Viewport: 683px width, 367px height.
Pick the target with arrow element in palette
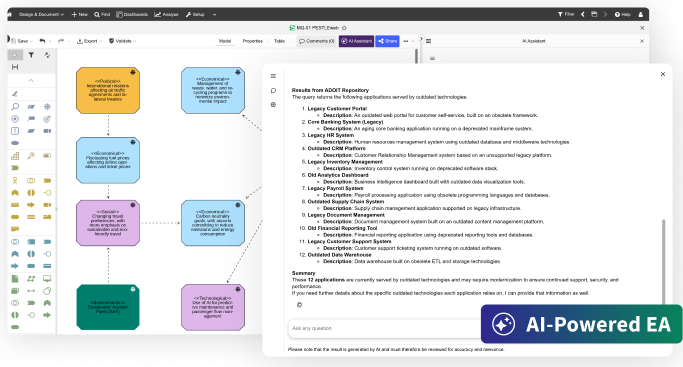[x=47, y=119]
